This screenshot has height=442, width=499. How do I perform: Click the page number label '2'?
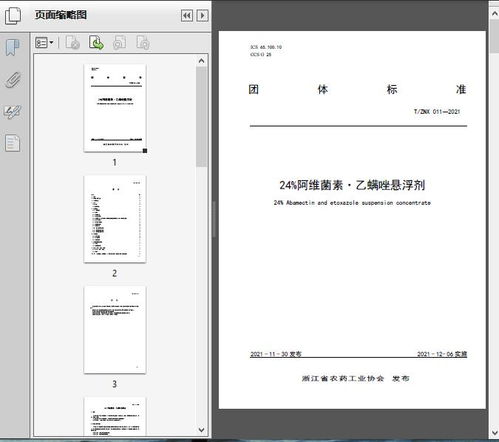click(x=115, y=273)
